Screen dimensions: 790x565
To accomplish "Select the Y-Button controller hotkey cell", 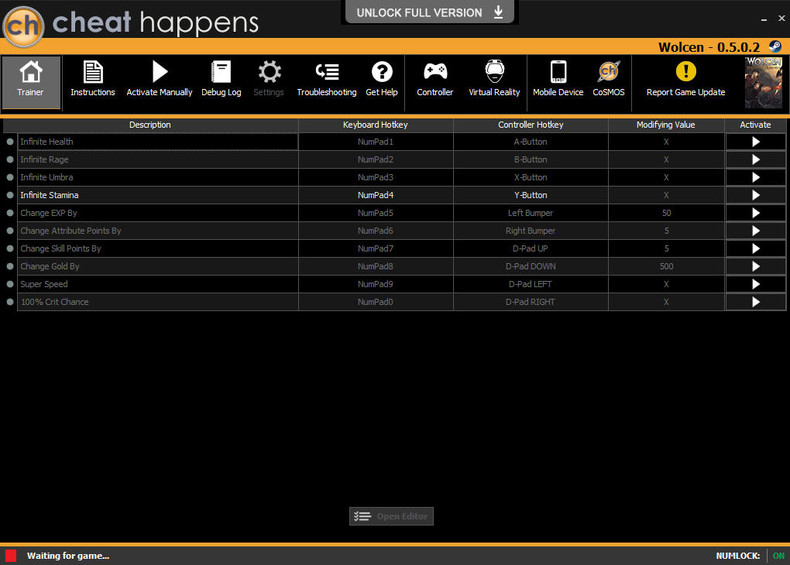I will [531, 195].
